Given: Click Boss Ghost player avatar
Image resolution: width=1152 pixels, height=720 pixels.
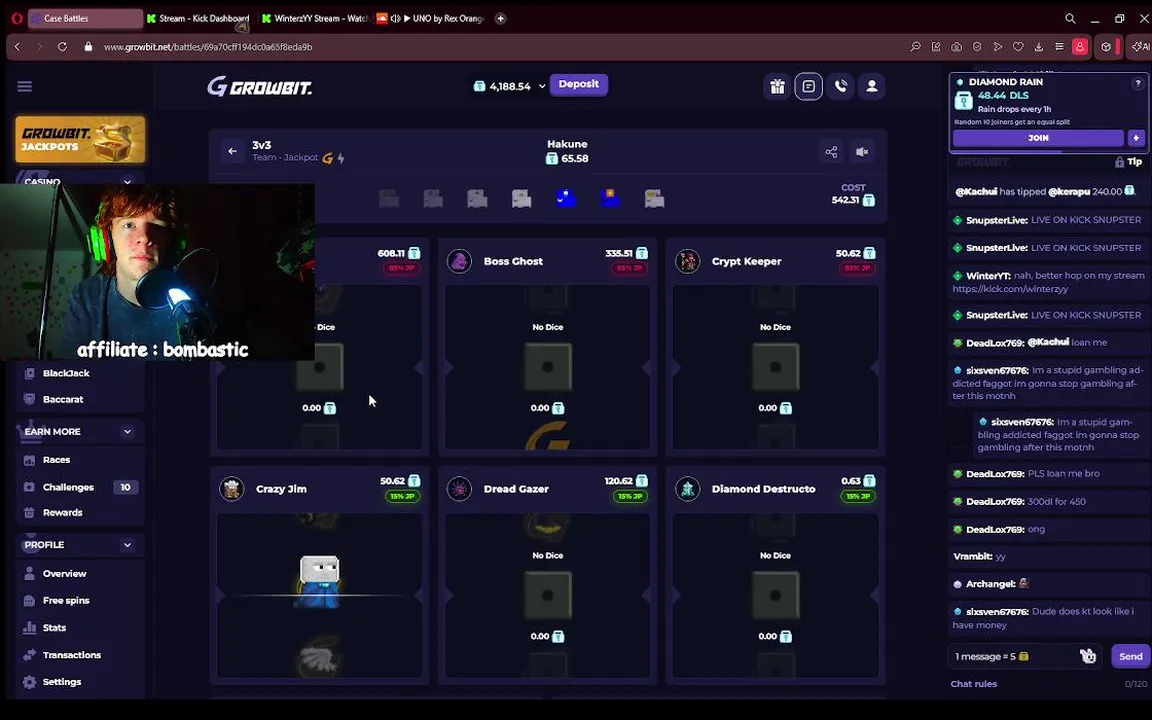Looking at the screenshot, I should click(x=459, y=262).
